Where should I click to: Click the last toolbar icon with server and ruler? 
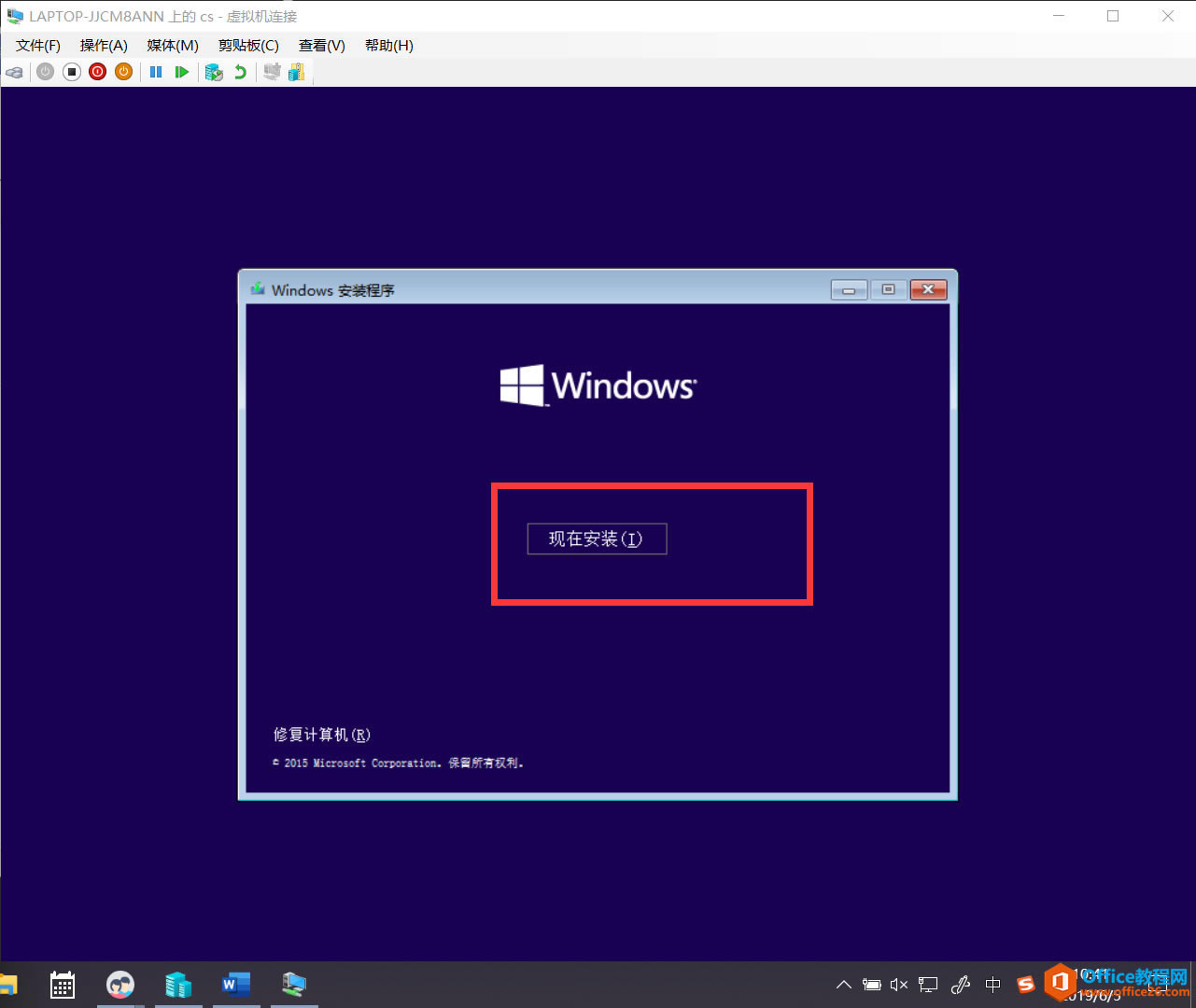click(297, 72)
